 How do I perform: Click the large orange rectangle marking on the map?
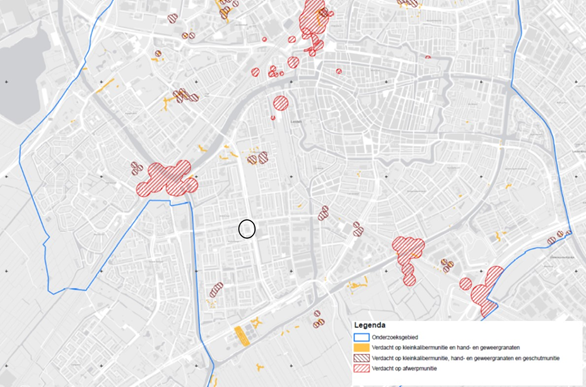(242, 336)
